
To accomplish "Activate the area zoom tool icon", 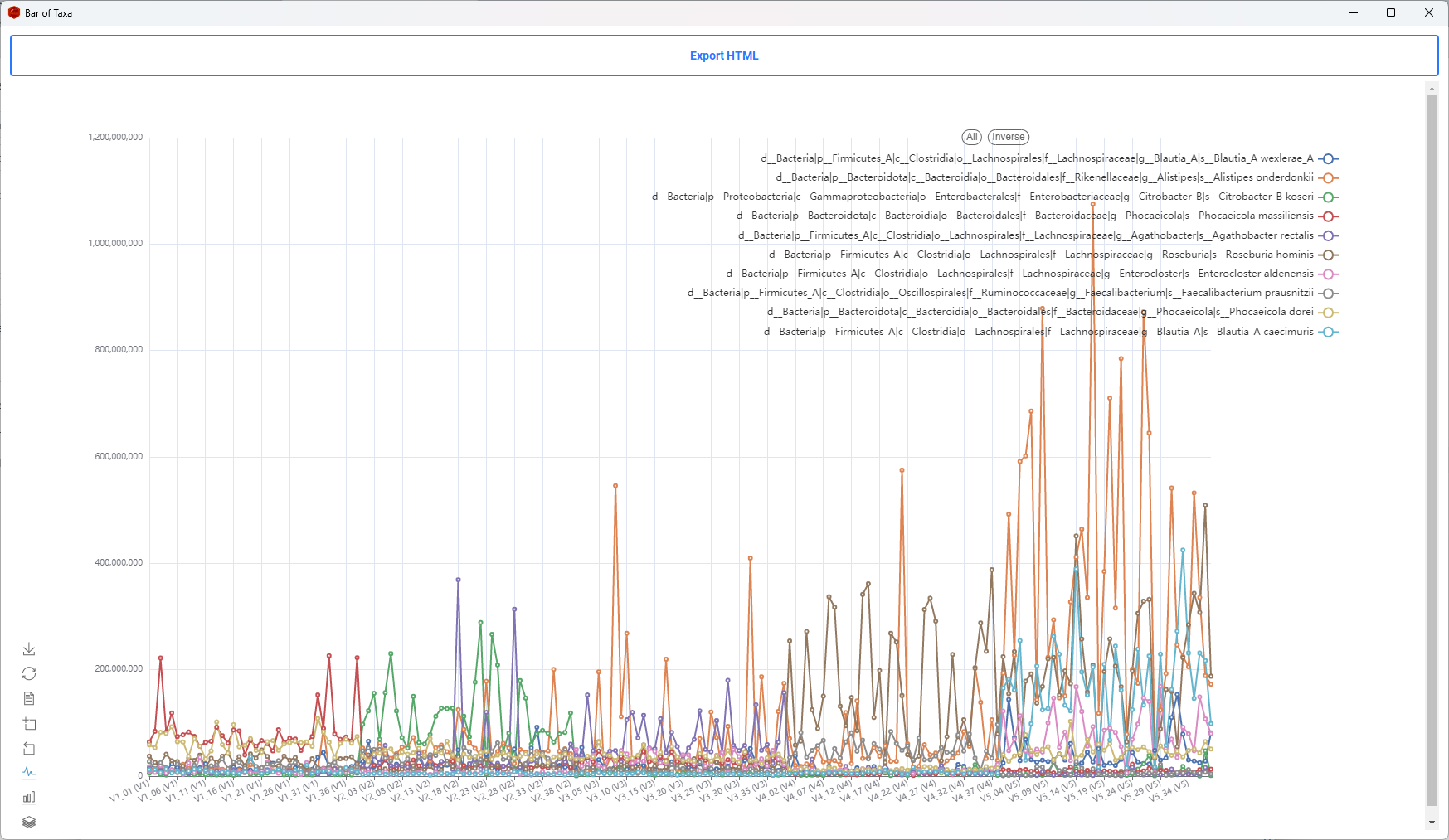I will click(29, 723).
